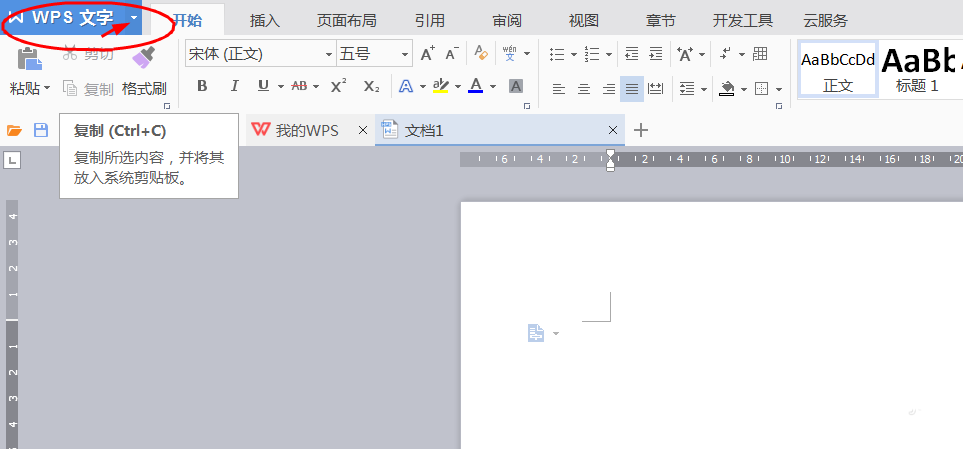Viewport: 963px width, 449px height.
Task: Set align left paragraph alignment
Action: [558, 90]
